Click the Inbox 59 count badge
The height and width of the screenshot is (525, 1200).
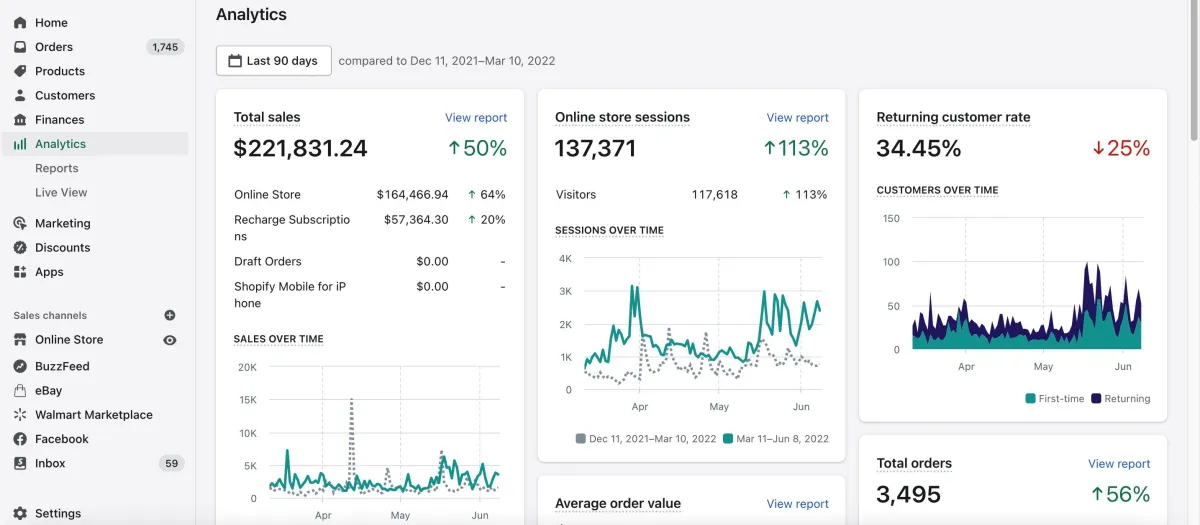click(172, 463)
